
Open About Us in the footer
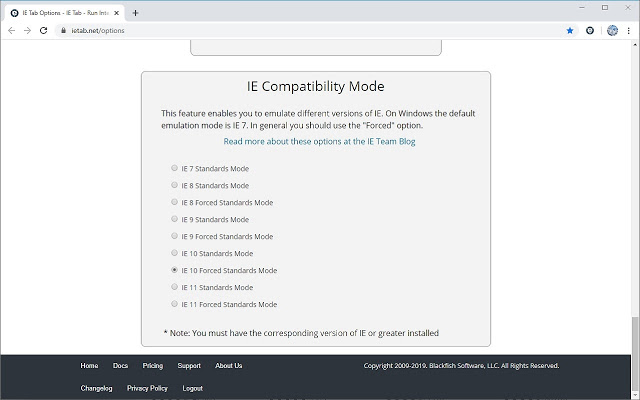(229, 366)
